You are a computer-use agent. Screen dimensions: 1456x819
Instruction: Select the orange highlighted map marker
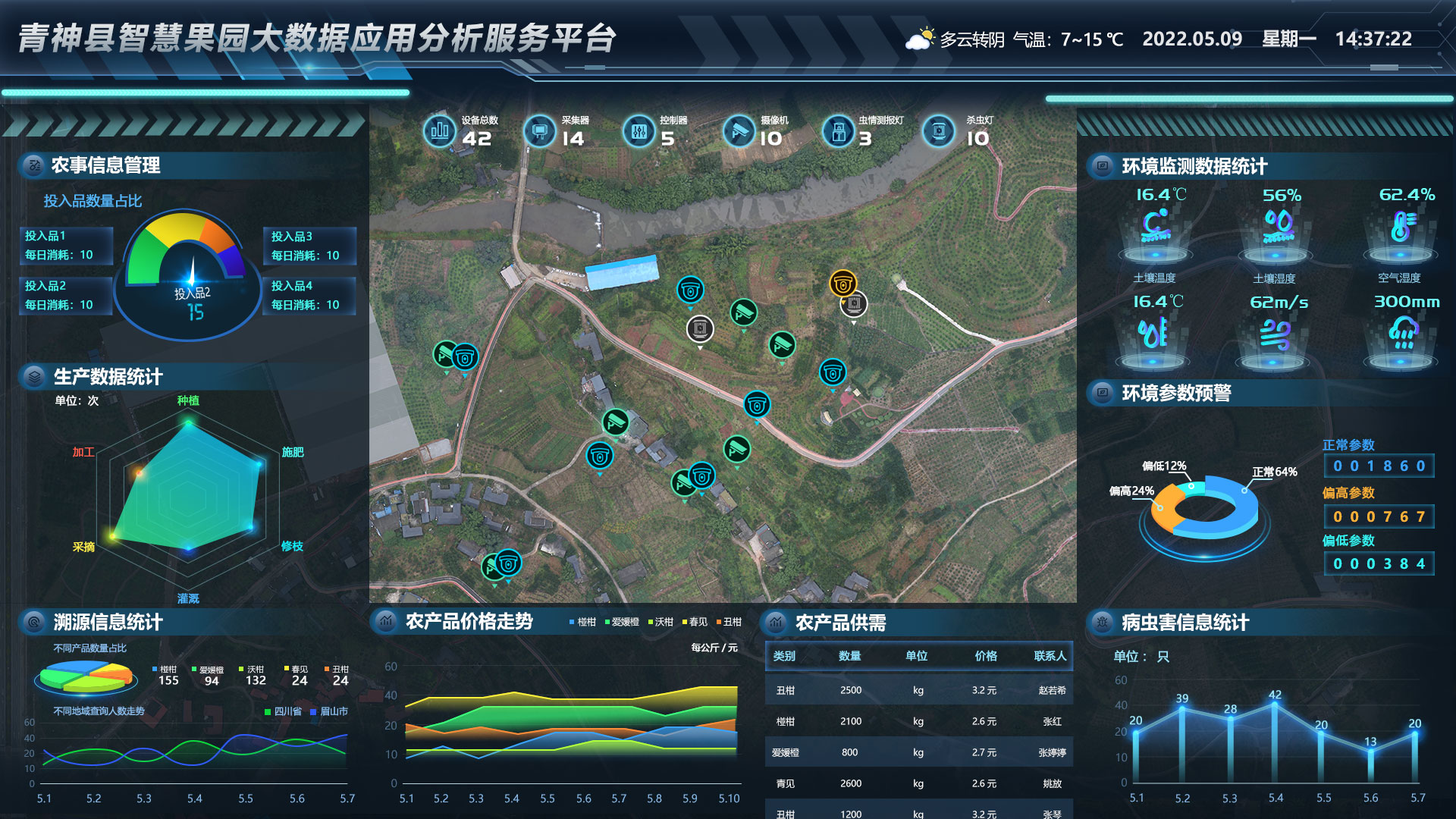tap(843, 284)
